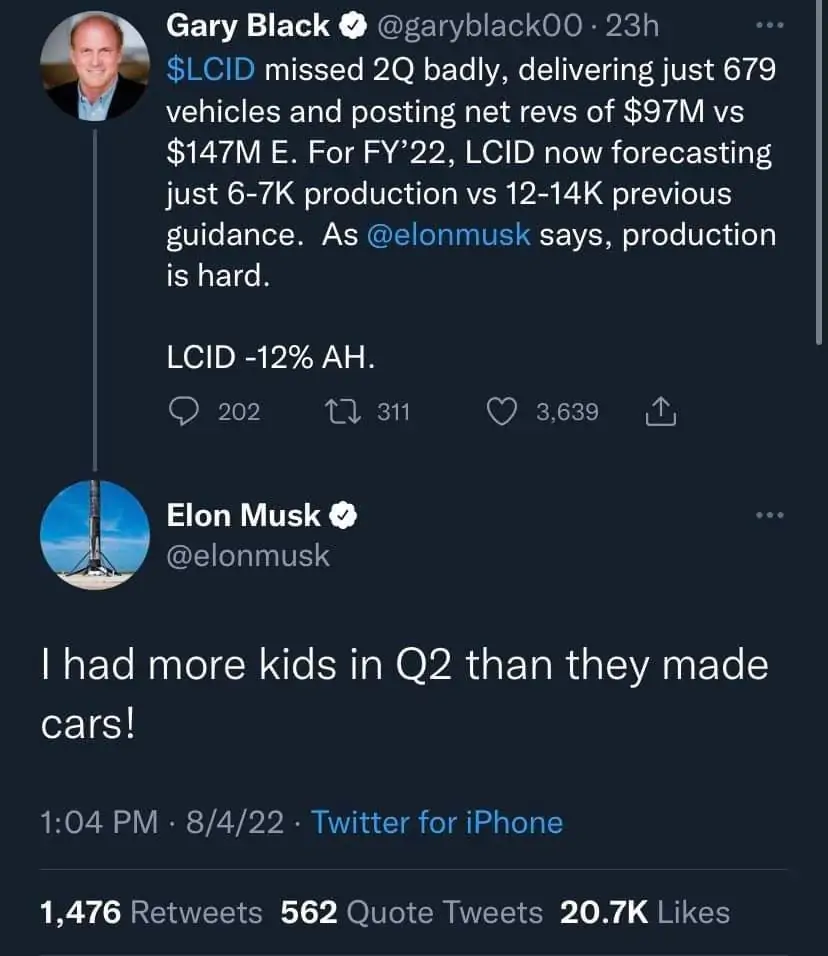View the 1,476 Retweets list
This screenshot has height=956, width=828.
(x=150, y=912)
